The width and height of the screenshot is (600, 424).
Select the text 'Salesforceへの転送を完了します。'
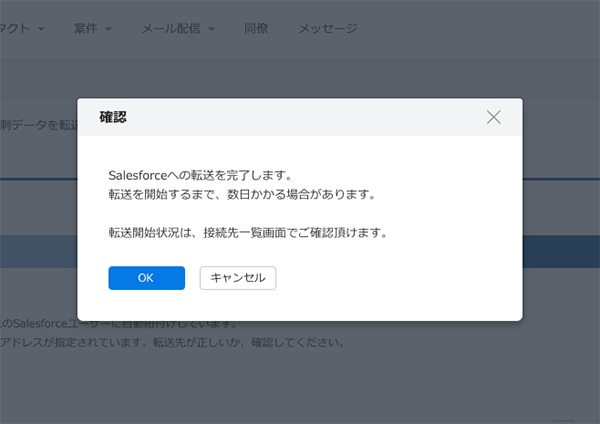[200, 175]
